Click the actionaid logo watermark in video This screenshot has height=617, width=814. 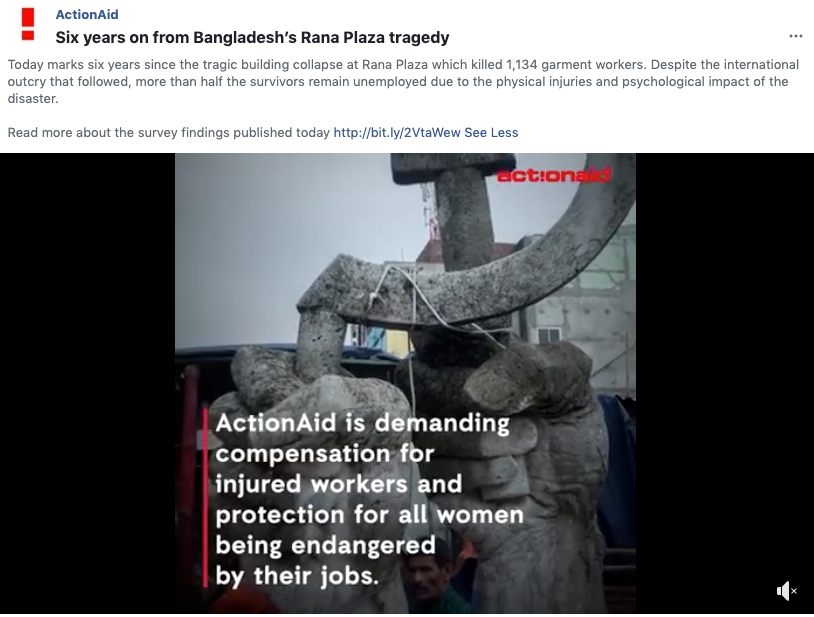(553, 175)
